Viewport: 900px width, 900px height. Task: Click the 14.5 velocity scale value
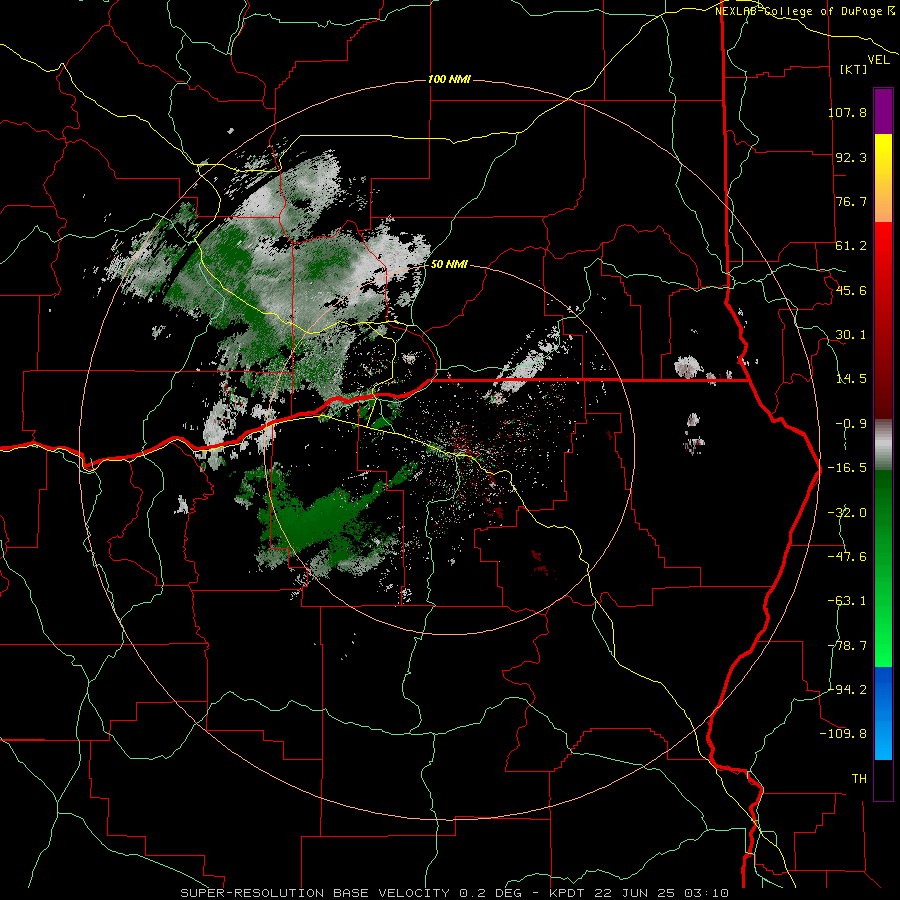851,379
